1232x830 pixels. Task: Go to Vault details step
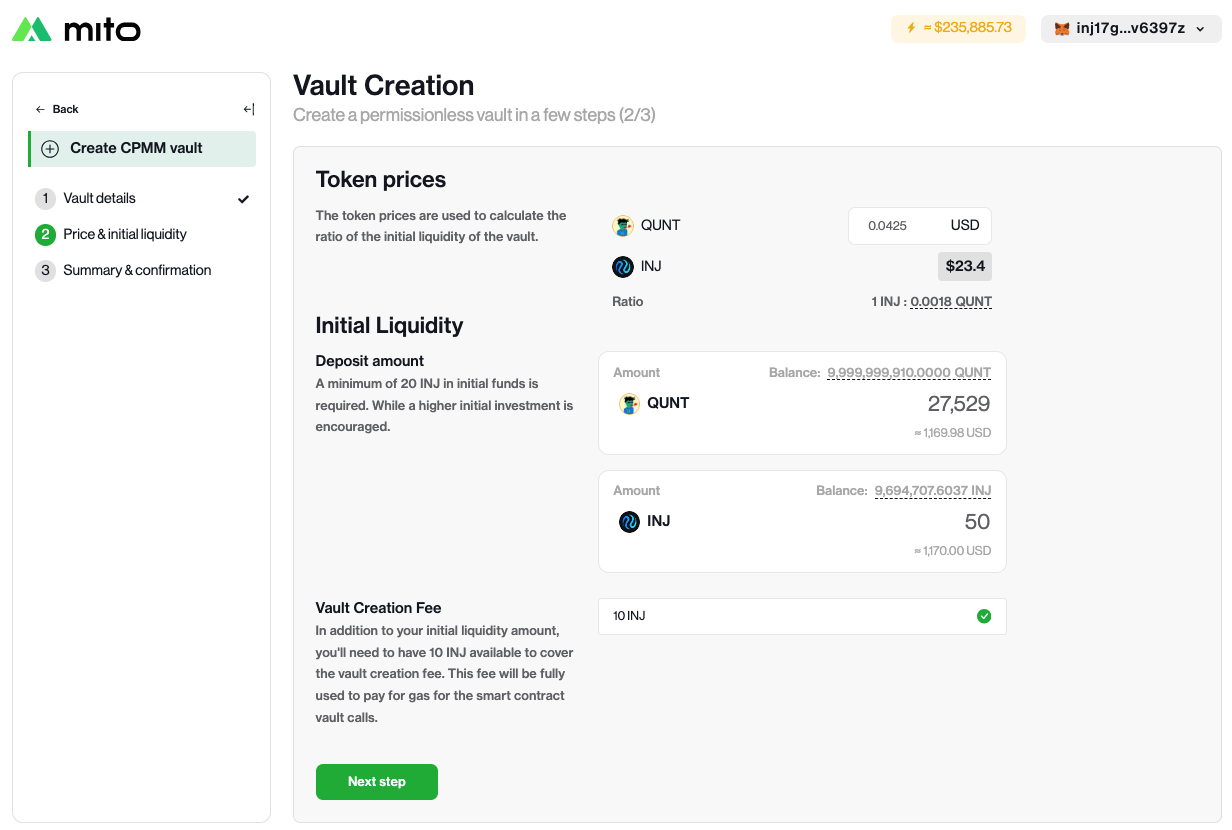point(99,198)
